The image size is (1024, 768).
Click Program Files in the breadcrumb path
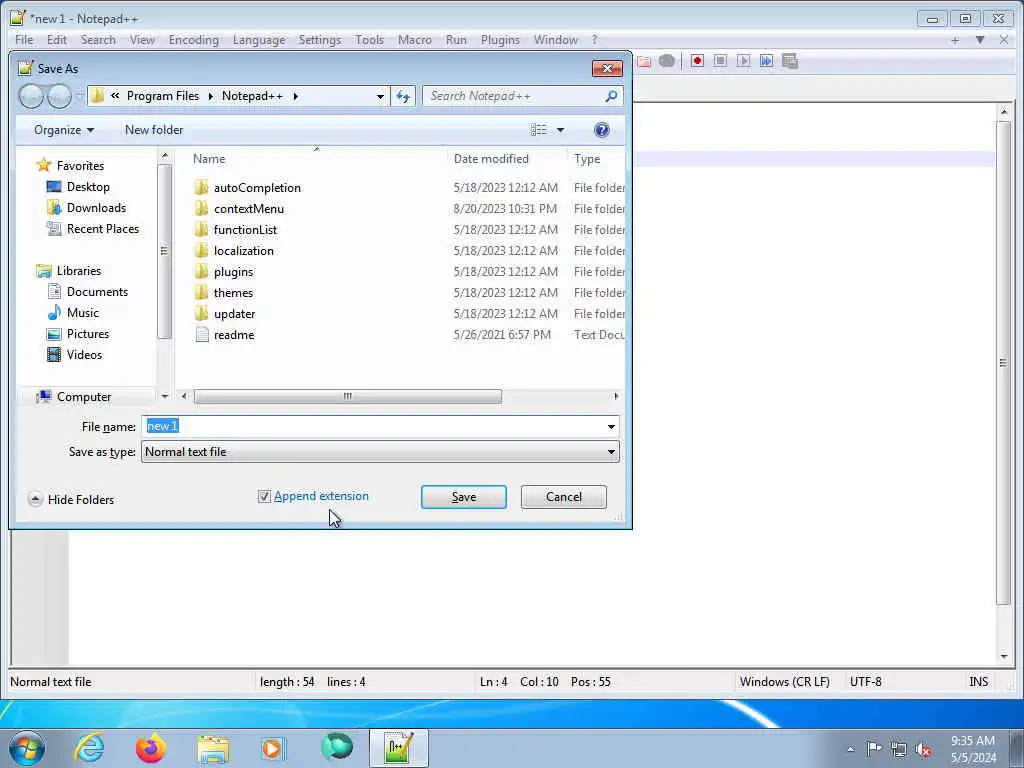point(163,96)
